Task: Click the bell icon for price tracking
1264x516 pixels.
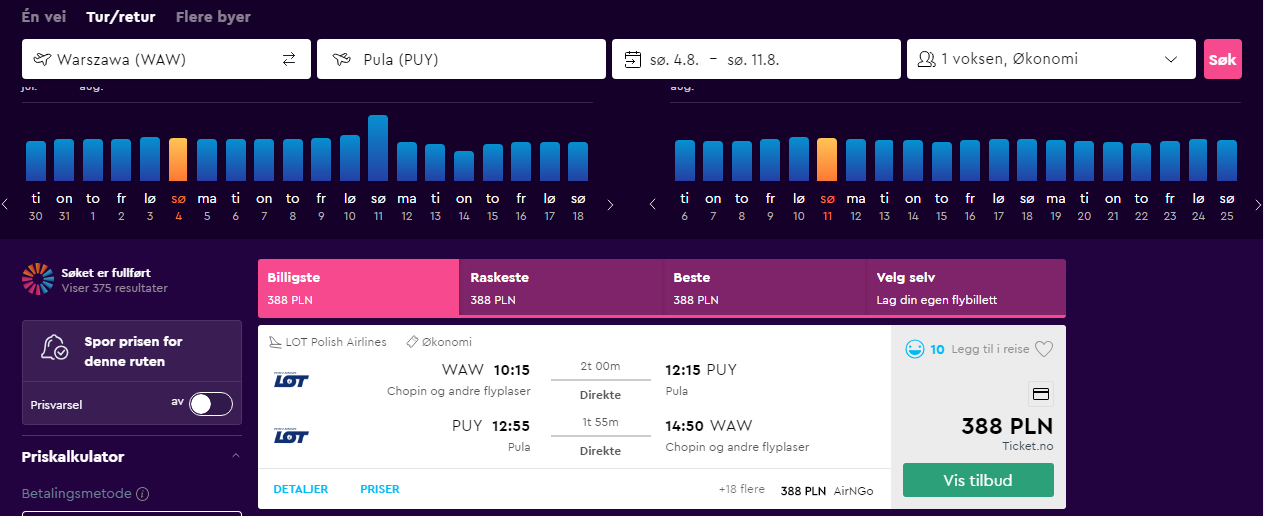Action: point(54,348)
